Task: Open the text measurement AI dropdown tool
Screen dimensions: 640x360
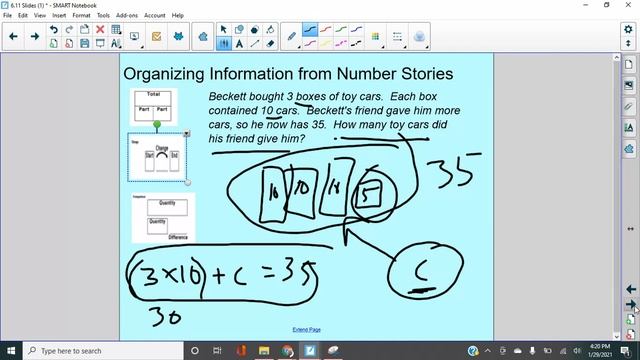Action: 116,43
